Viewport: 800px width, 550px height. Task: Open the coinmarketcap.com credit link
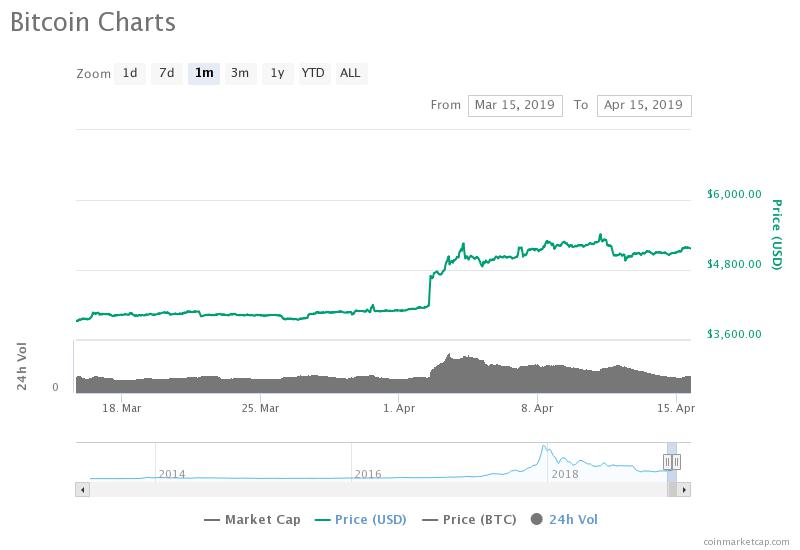(745, 541)
